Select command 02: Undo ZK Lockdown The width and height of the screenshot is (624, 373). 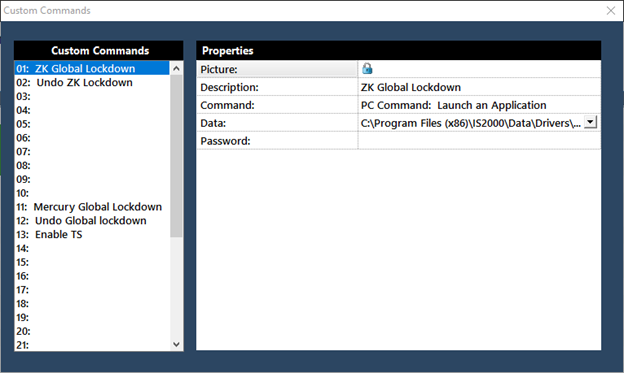tap(92, 82)
